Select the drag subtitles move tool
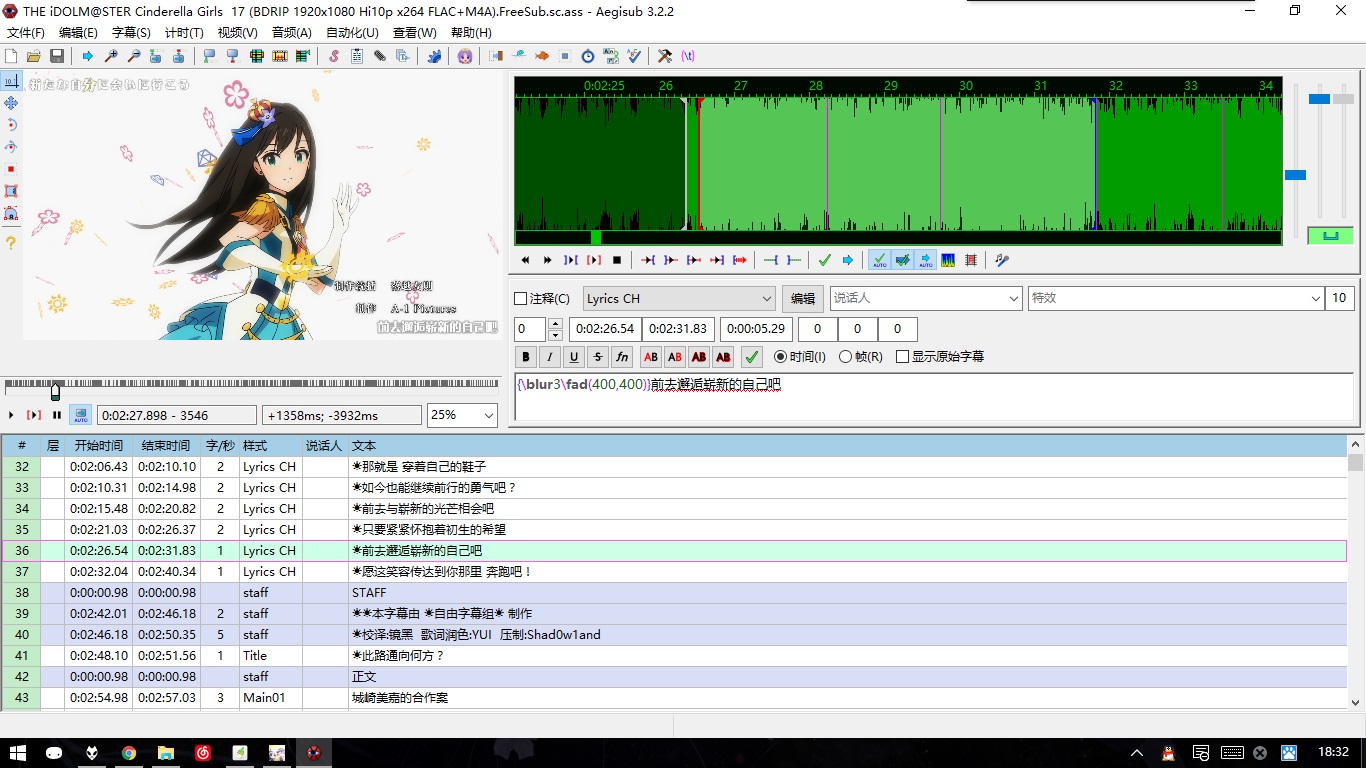The height and width of the screenshot is (768, 1366). click(x=11, y=103)
